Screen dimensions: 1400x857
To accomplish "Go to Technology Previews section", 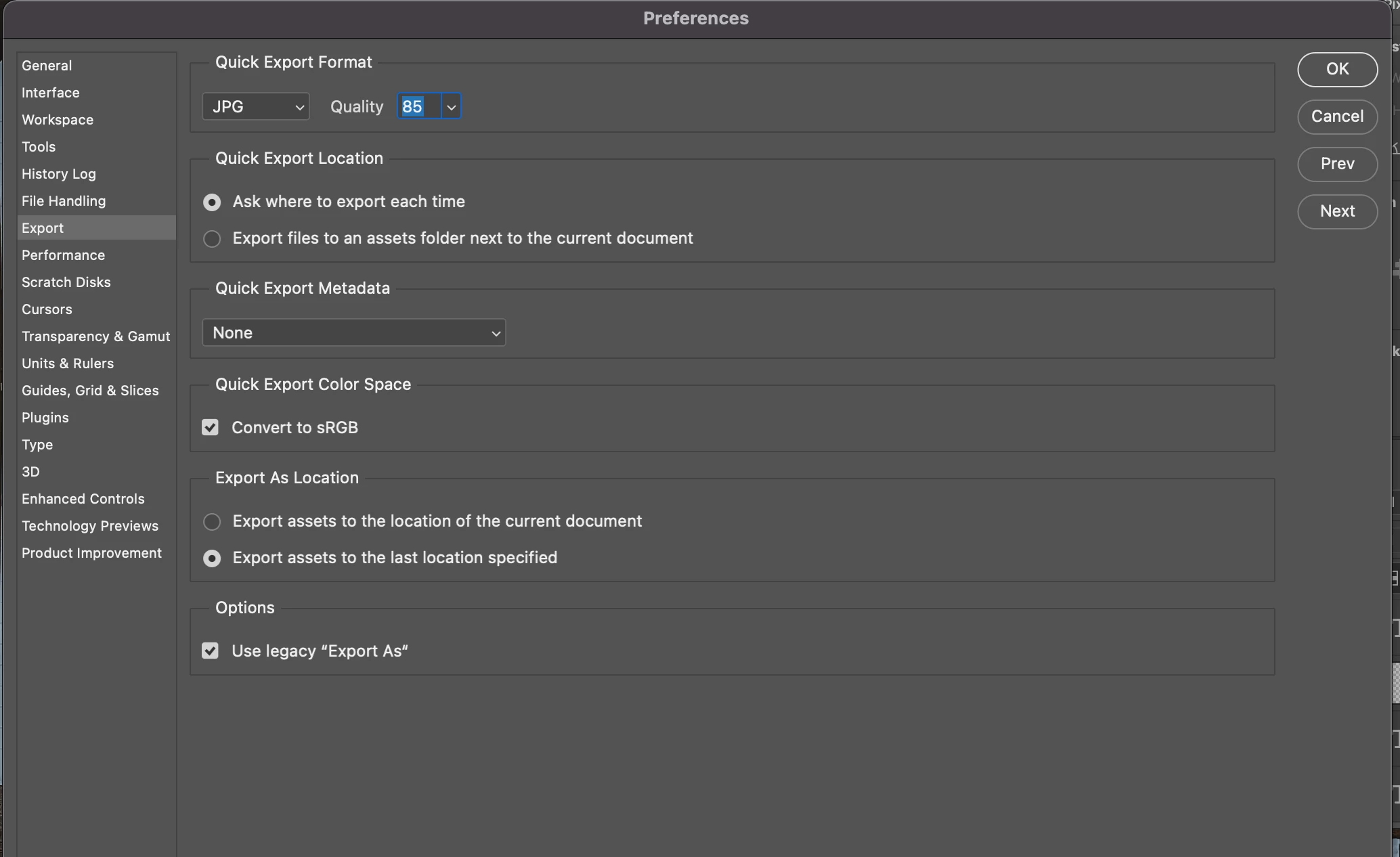I will (90, 526).
